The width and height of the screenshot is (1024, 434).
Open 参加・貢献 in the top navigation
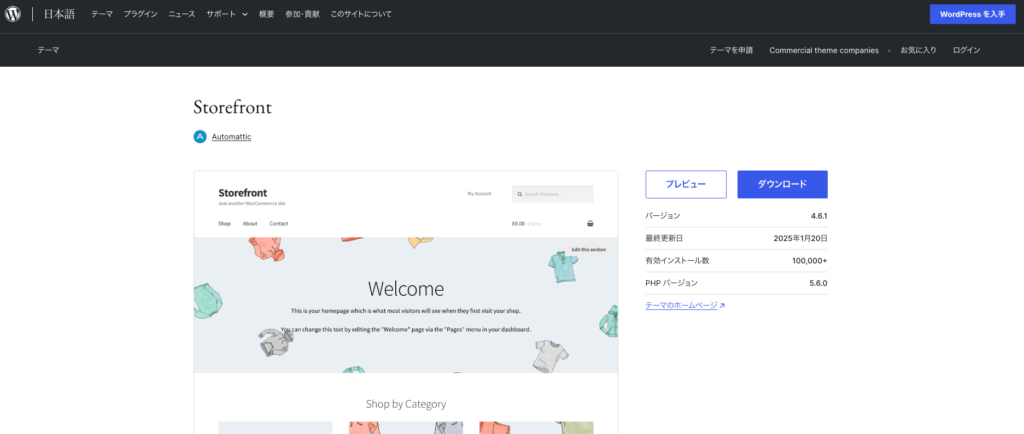point(302,14)
